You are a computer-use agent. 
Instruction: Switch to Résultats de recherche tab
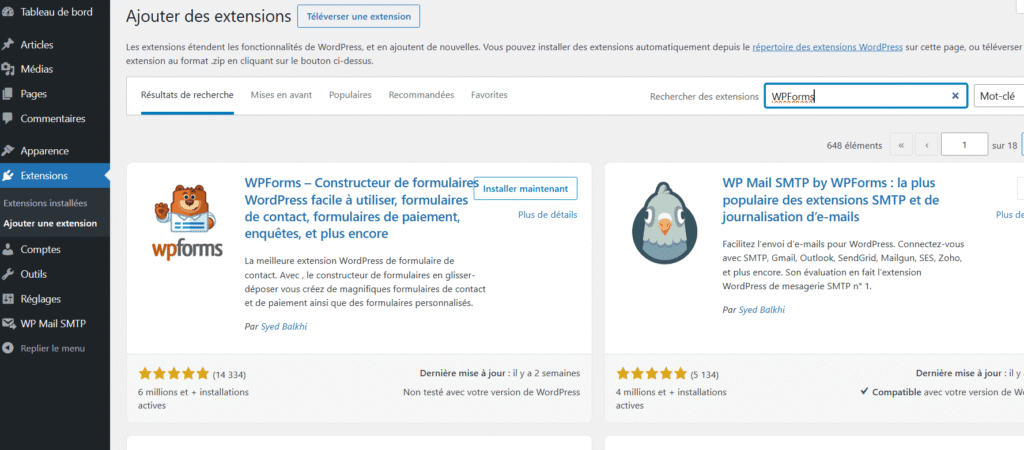click(x=187, y=95)
